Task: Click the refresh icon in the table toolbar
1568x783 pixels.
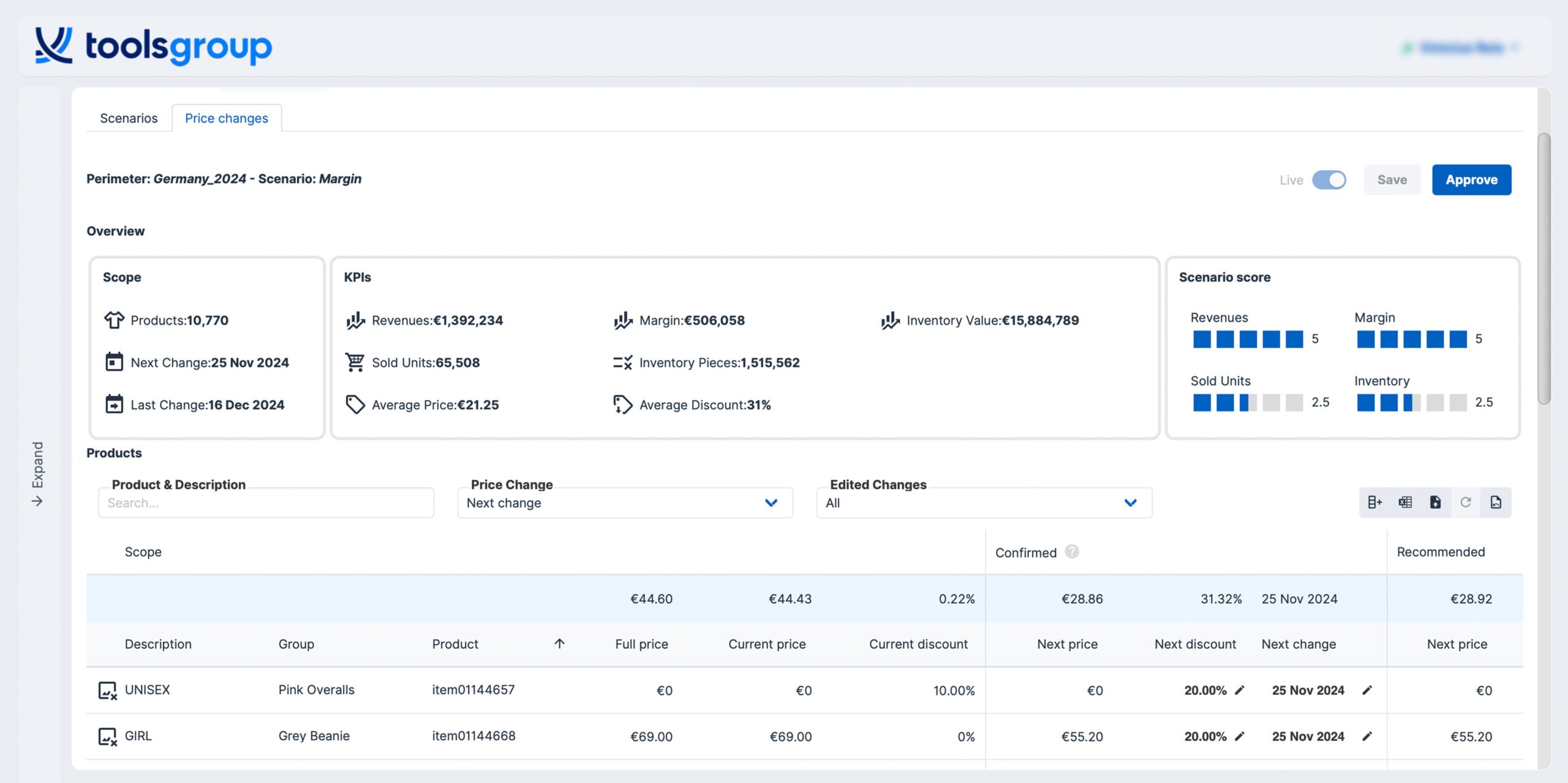Action: click(x=1466, y=502)
